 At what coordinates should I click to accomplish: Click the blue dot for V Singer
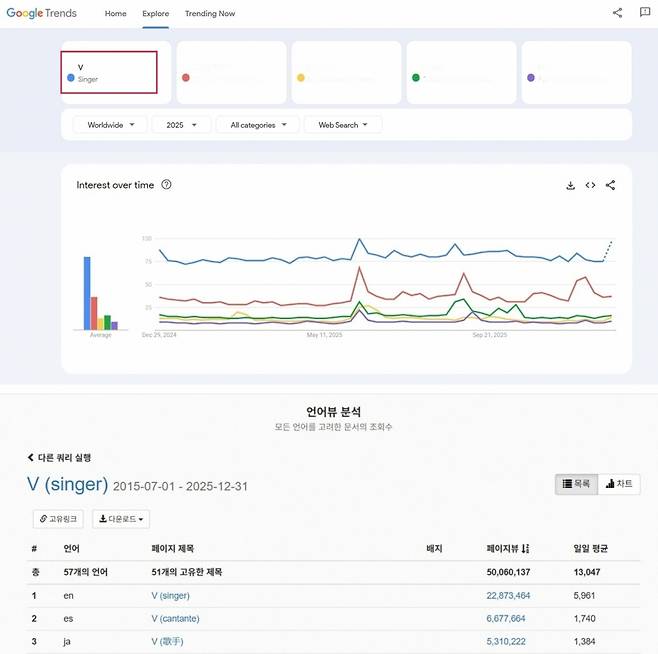click(71, 78)
